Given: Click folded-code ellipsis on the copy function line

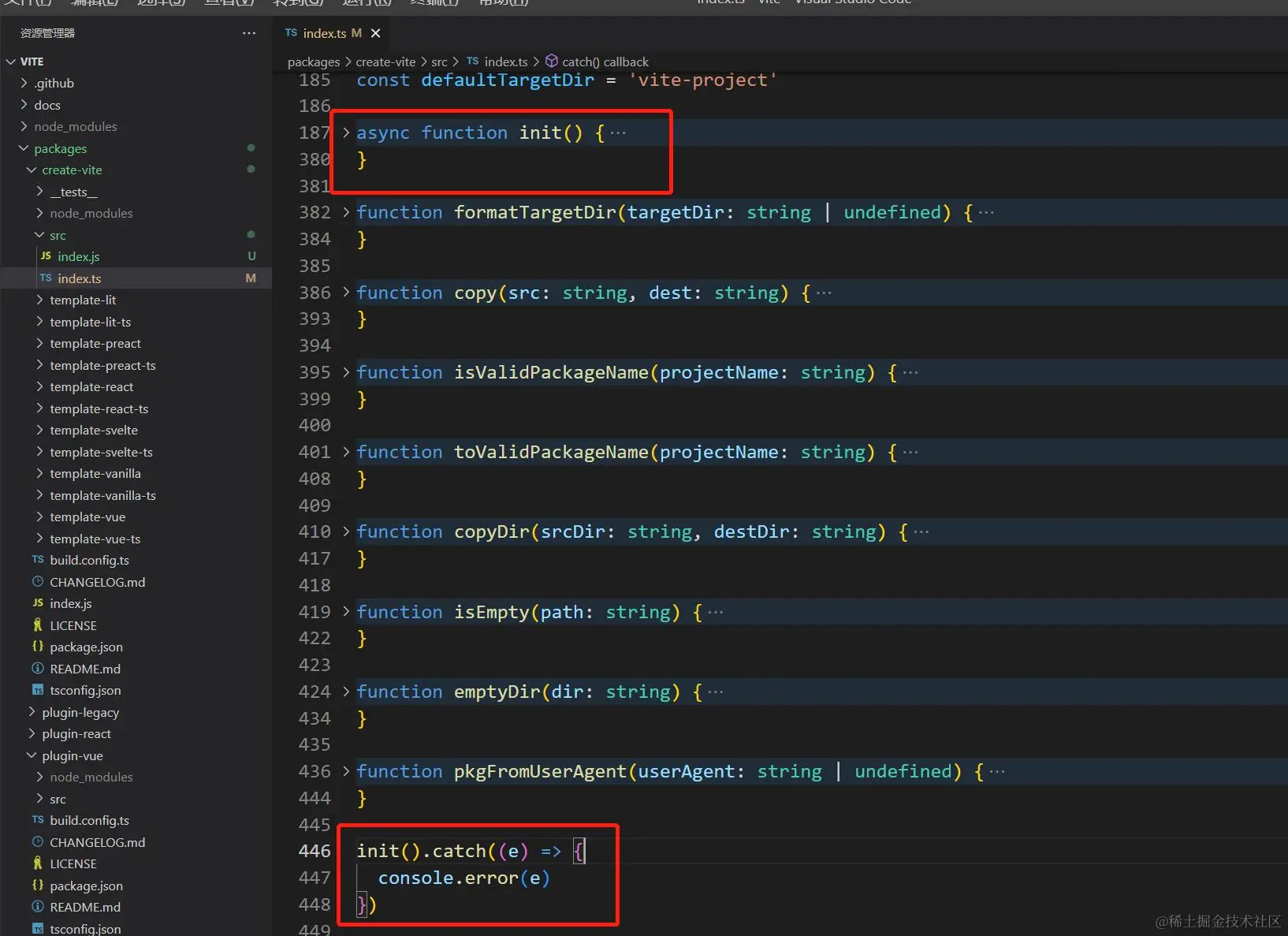Looking at the screenshot, I should point(824,293).
